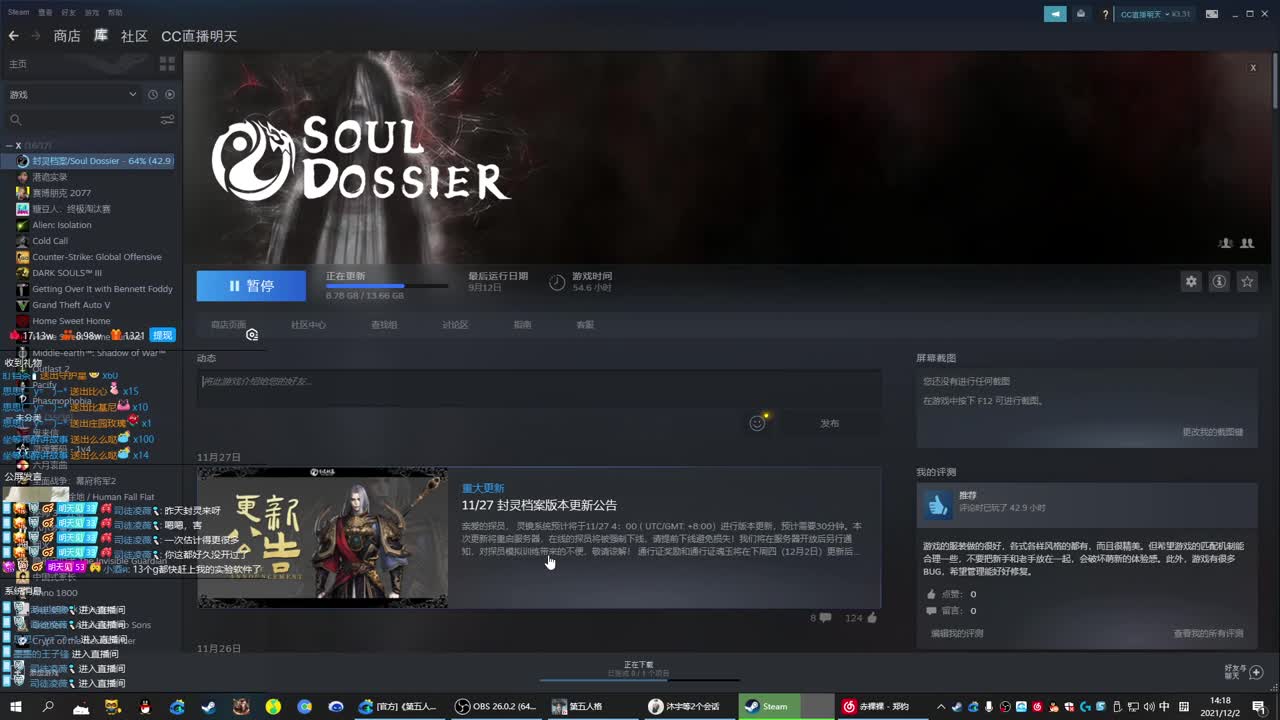Click the bottom download progress bar
This screenshot has height=720, width=1280.
click(x=638, y=680)
